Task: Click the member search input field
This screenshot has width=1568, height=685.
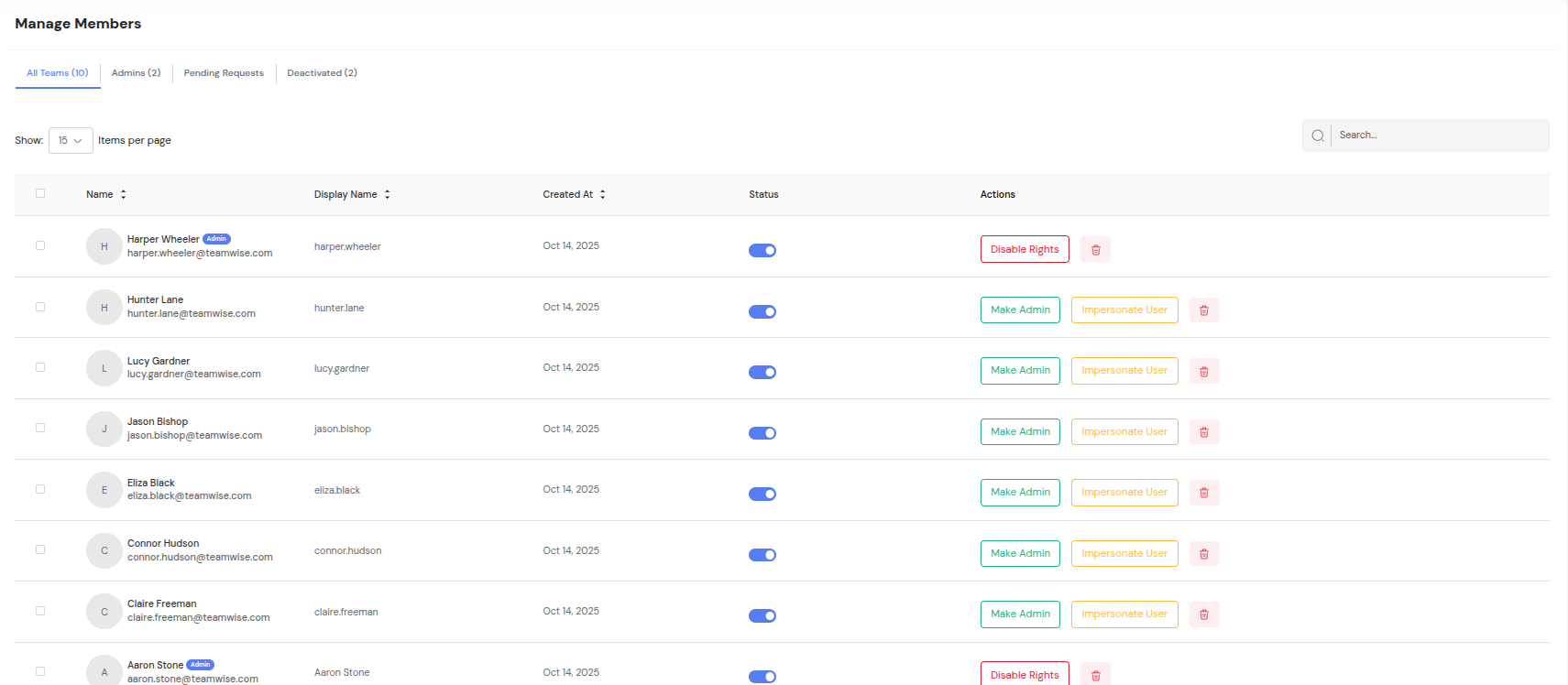Action: point(1439,136)
